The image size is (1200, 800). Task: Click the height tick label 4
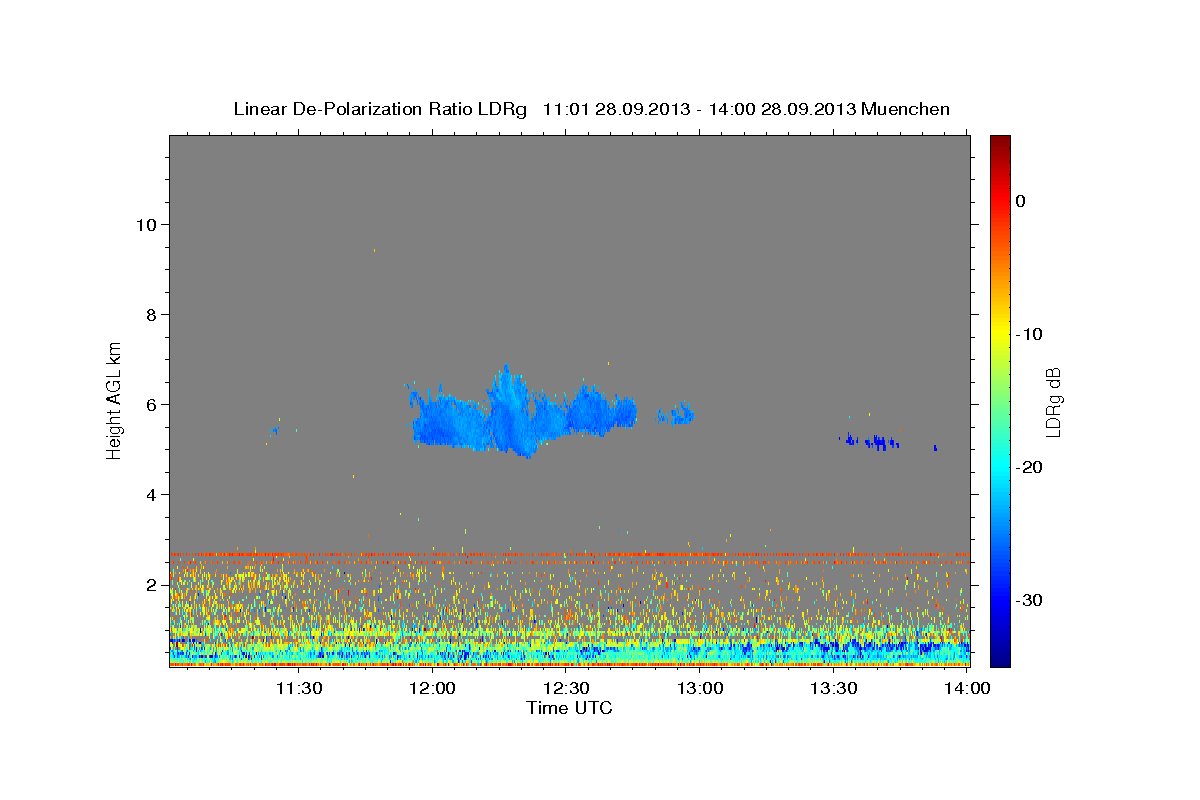152,495
